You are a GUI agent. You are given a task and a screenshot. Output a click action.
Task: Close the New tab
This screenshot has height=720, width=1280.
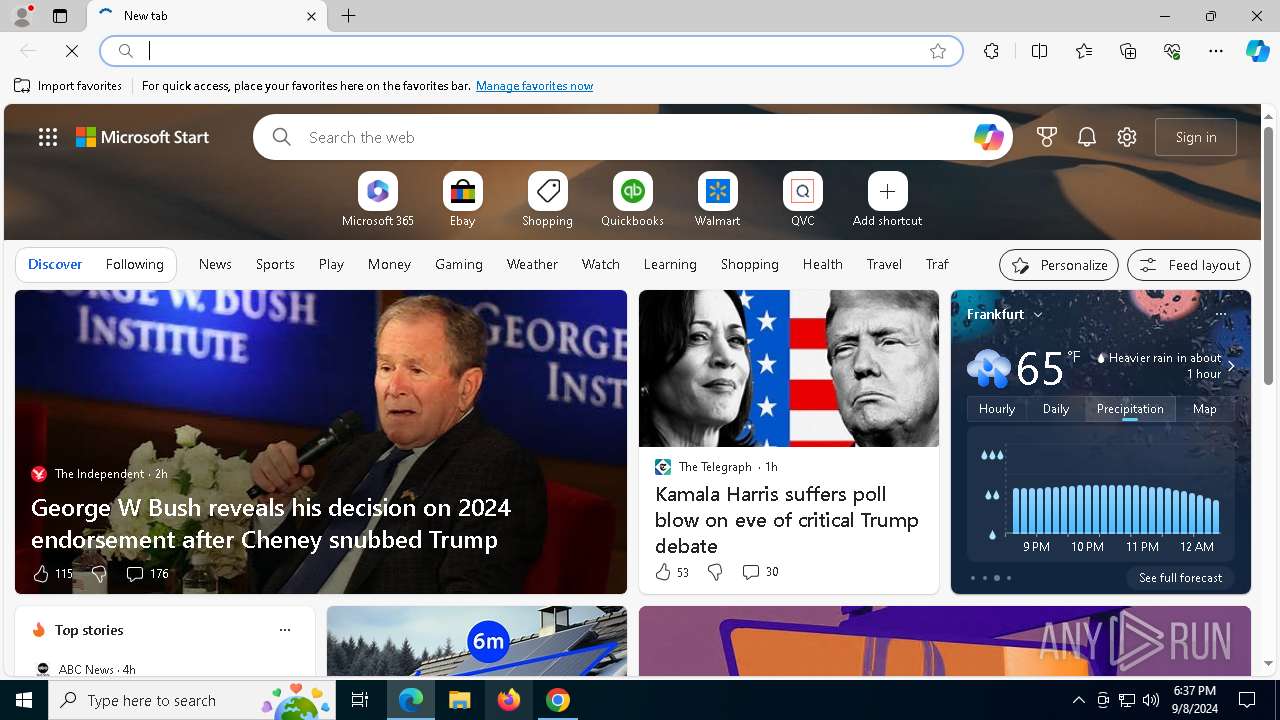pos(311,16)
